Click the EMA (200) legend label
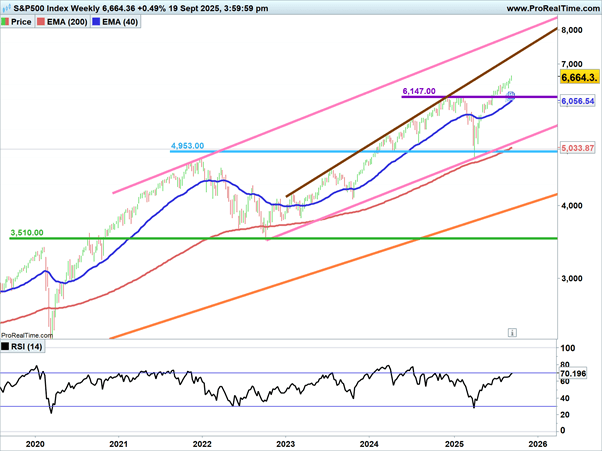Viewport: 602px width, 451px height. click(x=67, y=22)
